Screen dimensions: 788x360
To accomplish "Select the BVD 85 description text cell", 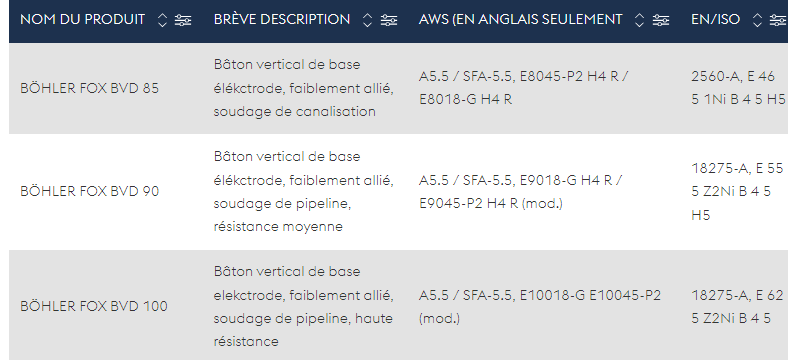I will tap(304, 88).
